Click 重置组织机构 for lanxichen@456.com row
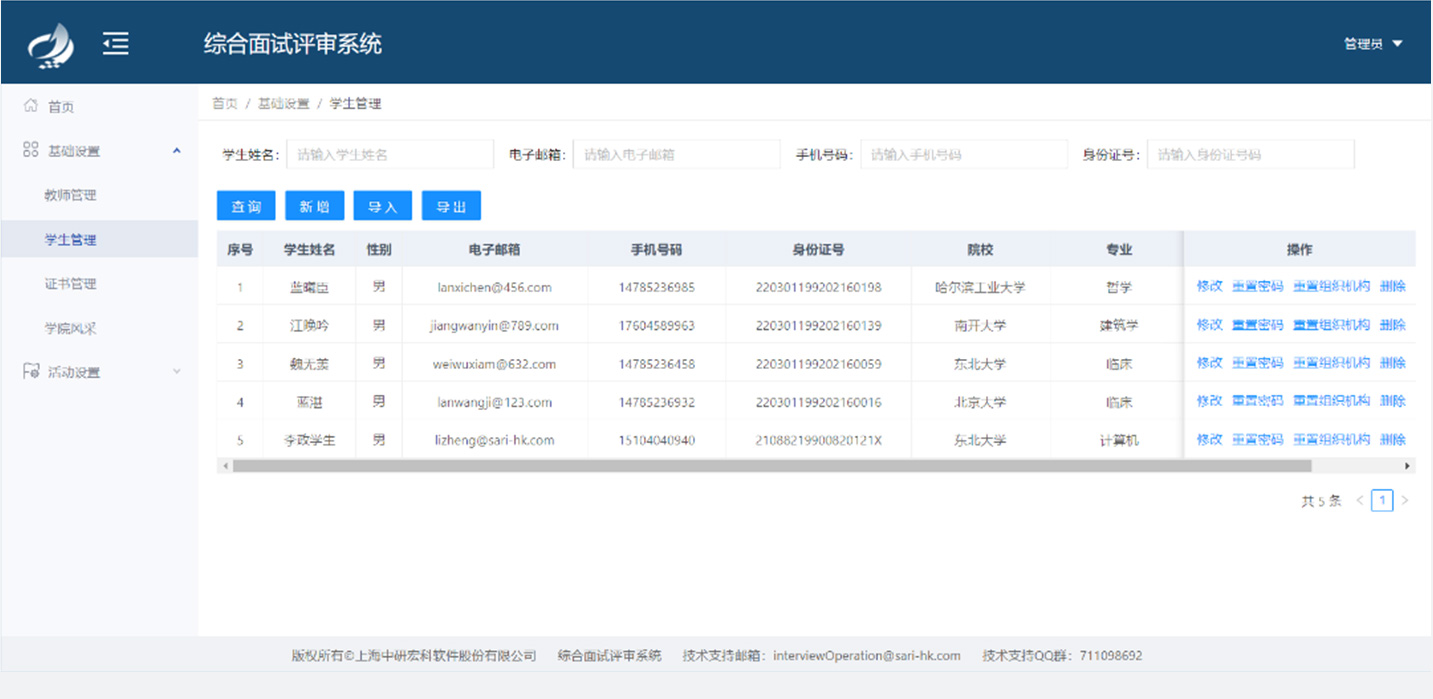Viewport: 1433px width, 699px height. [x=1331, y=286]
